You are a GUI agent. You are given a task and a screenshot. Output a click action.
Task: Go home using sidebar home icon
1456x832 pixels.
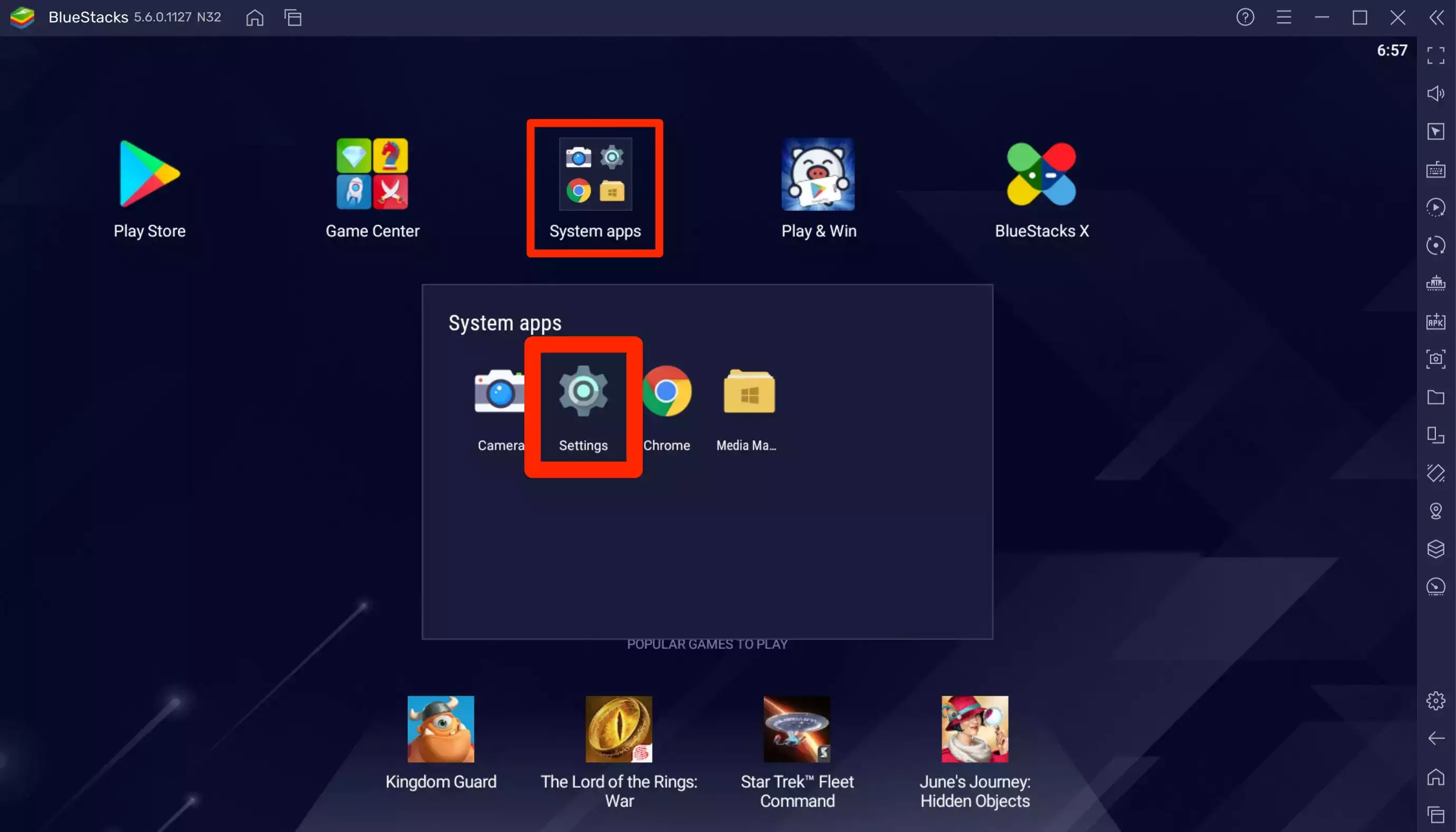pos(1435,777)
